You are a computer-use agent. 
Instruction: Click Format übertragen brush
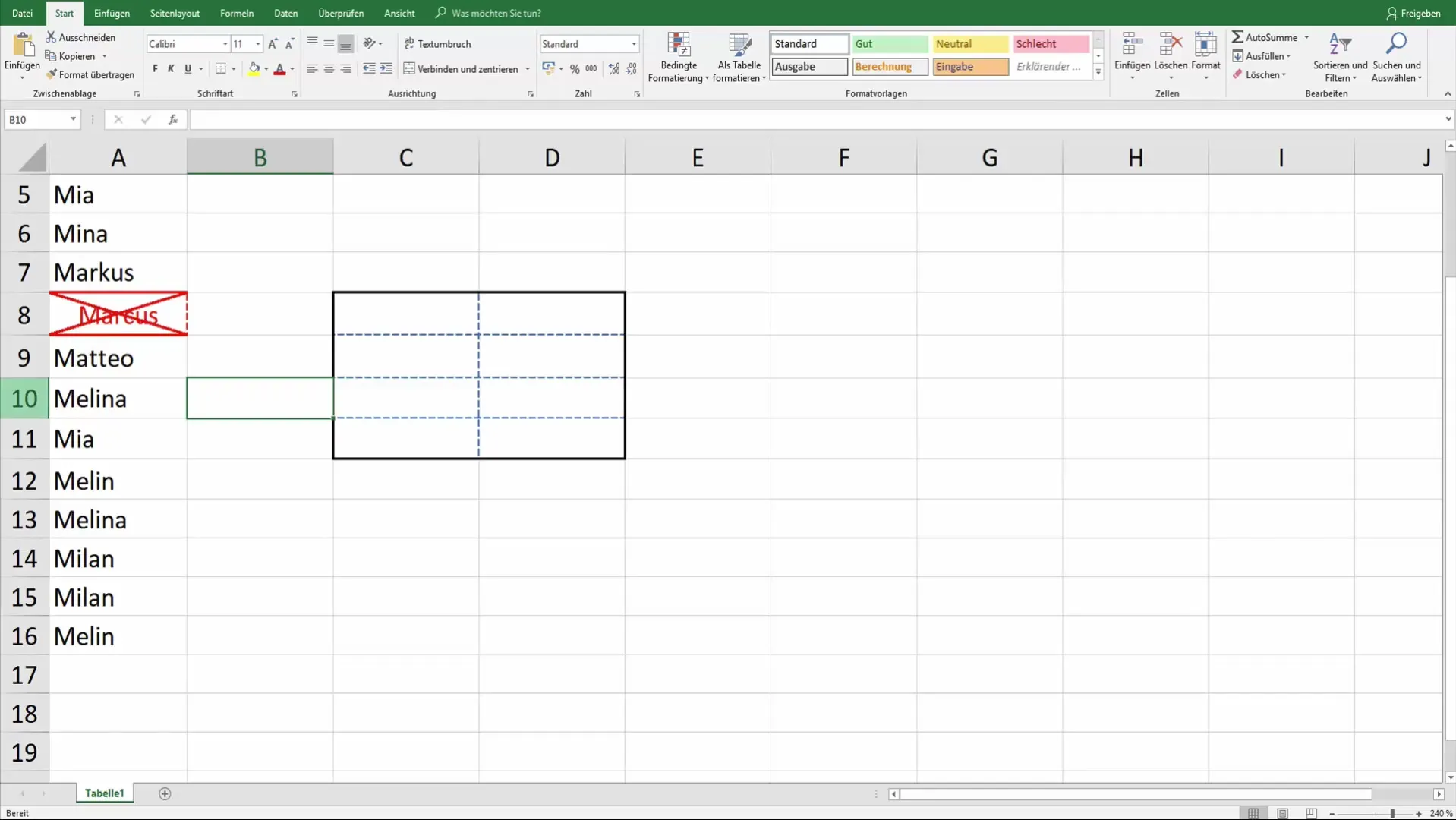(51, 74)
